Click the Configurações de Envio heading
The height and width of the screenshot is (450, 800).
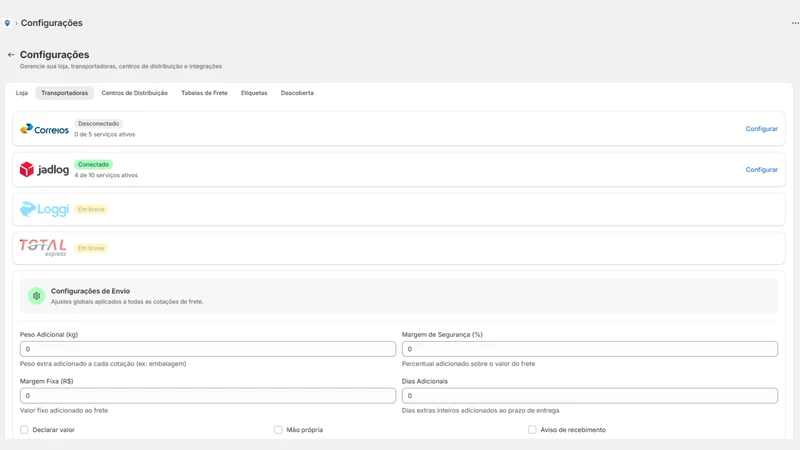point(90,291)
